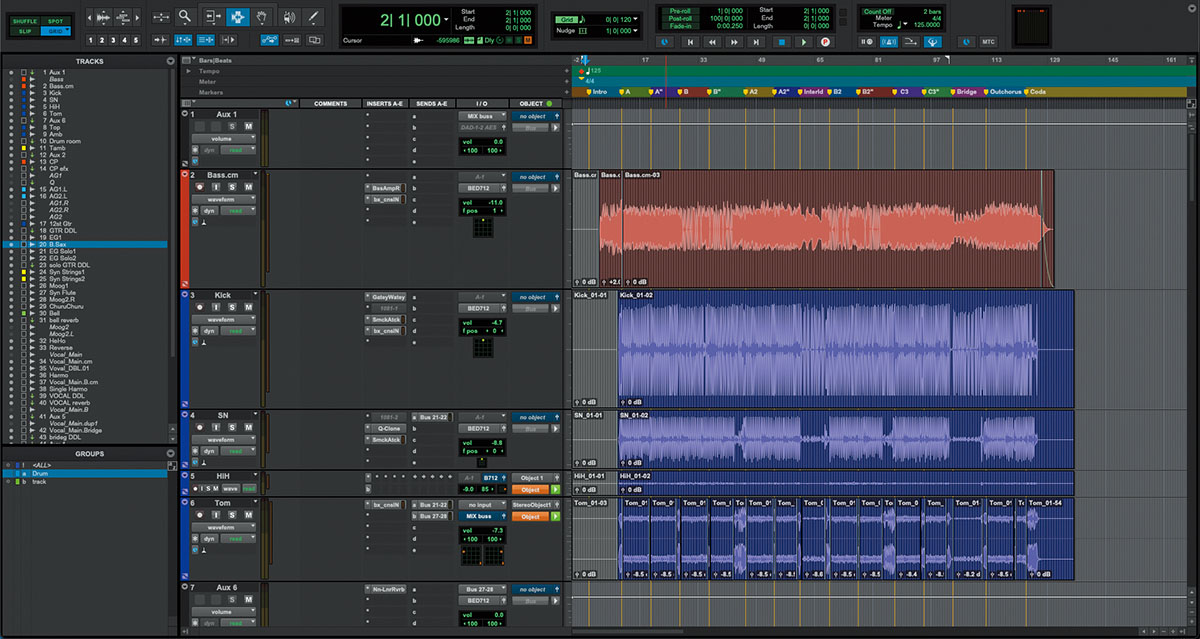
Task: Click the INSERTS A-E column header
Action: 386,103
